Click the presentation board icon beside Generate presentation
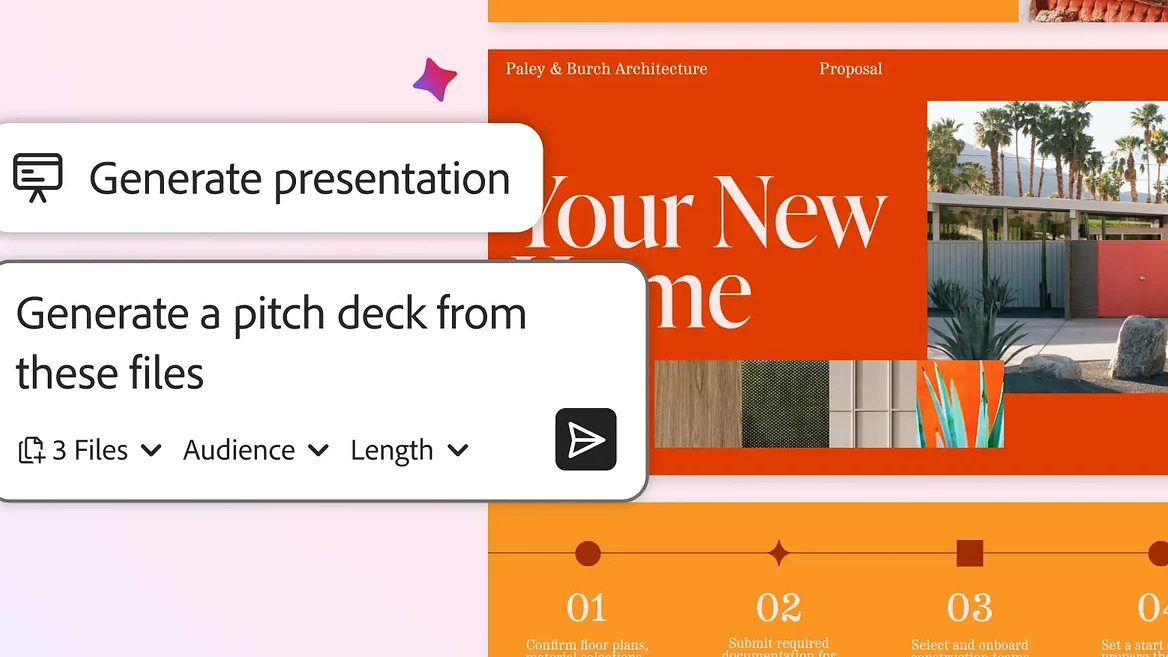The width and height of the screenshot is (1168, 657). point(38,179)
